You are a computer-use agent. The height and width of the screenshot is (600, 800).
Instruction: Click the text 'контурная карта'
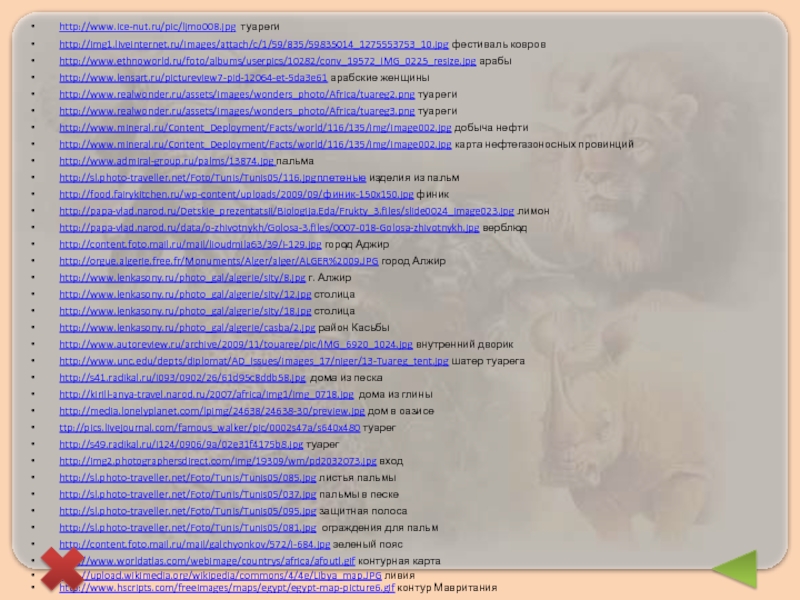[399, 561]
